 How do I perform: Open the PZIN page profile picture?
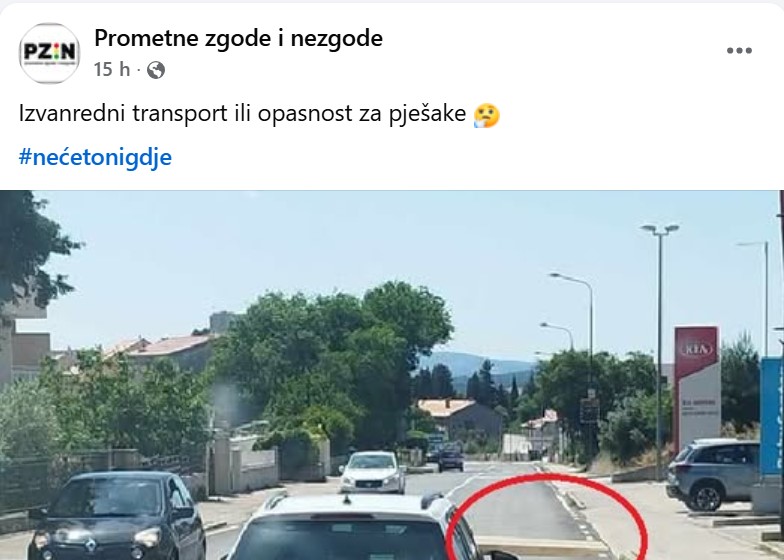(49, 53)
